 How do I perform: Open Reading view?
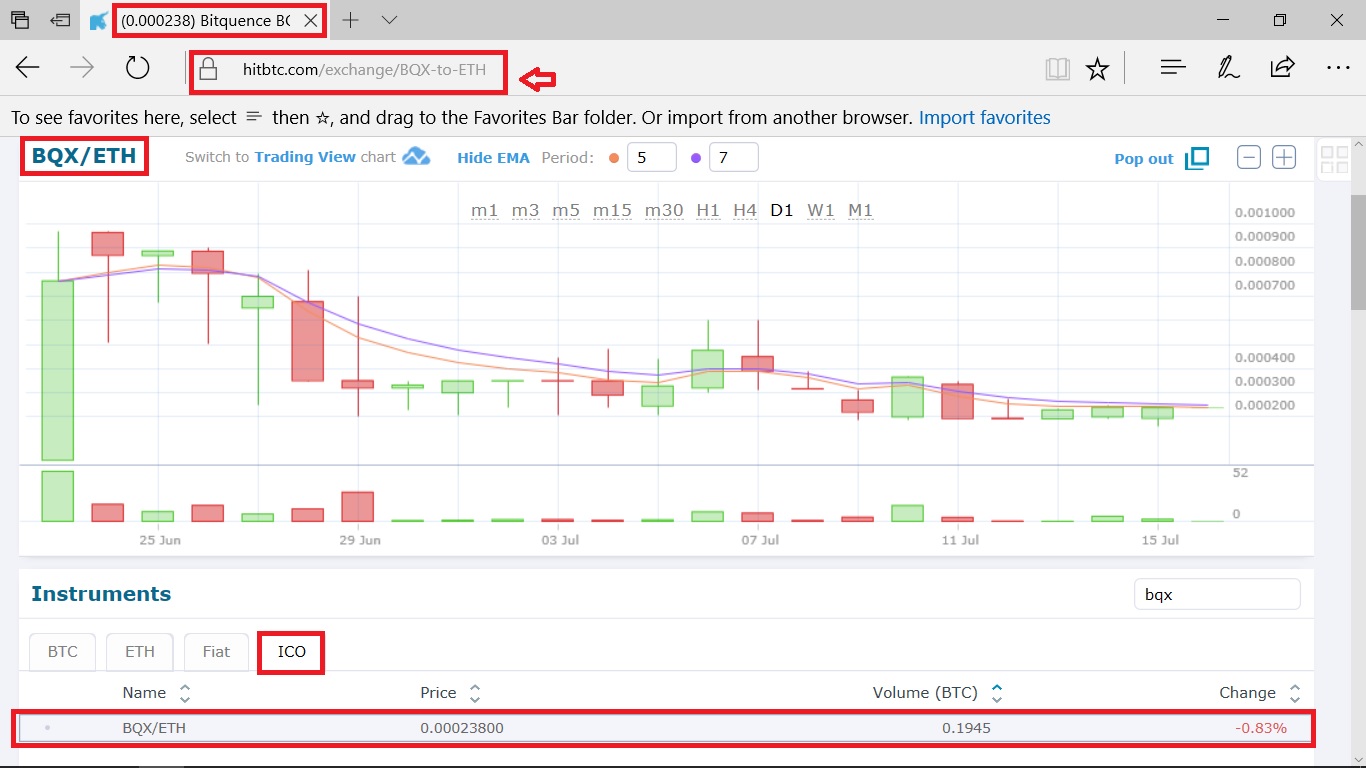[x=1057, y=69]
